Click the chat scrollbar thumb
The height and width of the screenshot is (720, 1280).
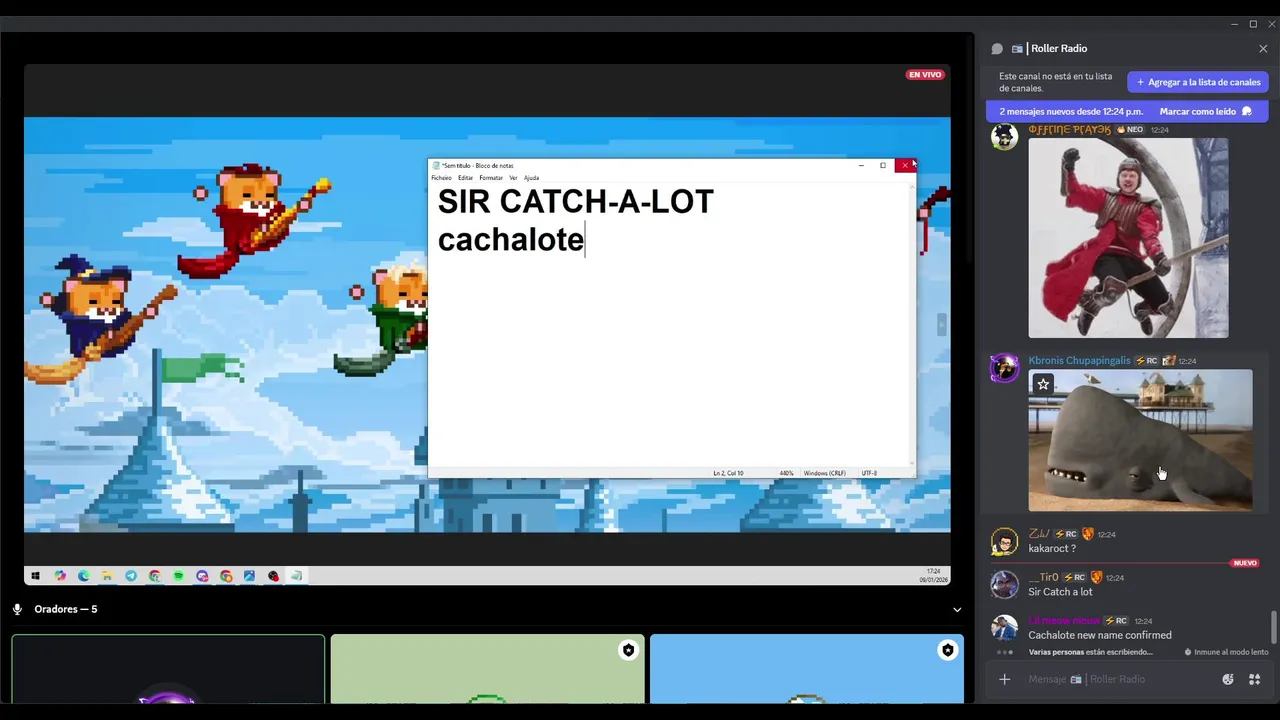pyautogui.click(x=1273, y=627)
